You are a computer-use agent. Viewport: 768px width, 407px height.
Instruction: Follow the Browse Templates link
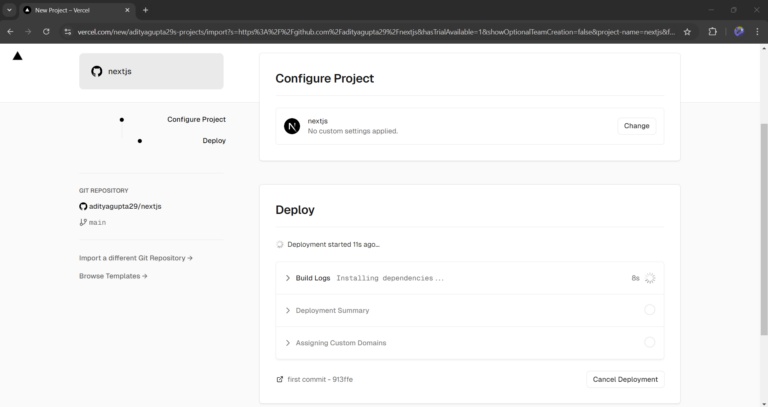(113, 276)
